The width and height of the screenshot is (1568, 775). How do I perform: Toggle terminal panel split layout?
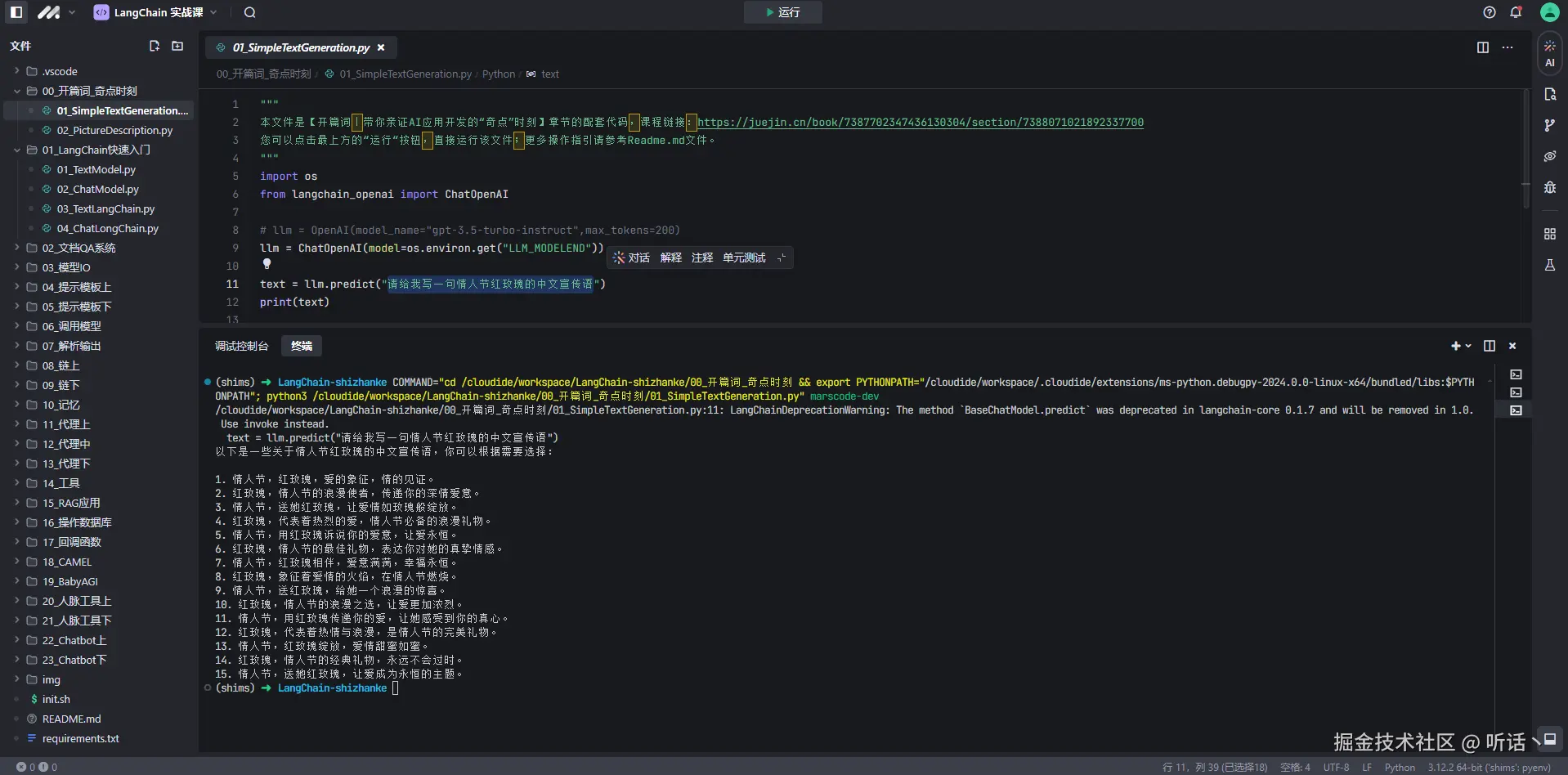click(x=1489, y=346)
